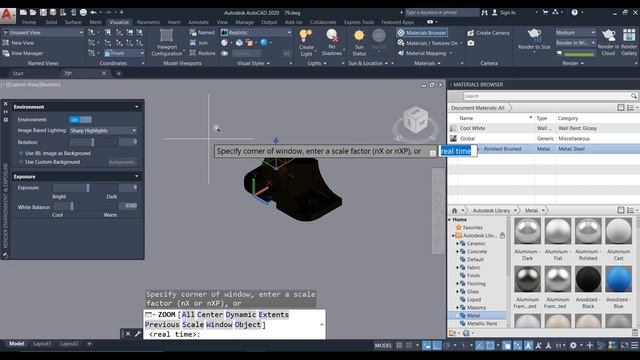640x360 pixels.
Task: Click the Sign In button
Action: pos(504,12)
